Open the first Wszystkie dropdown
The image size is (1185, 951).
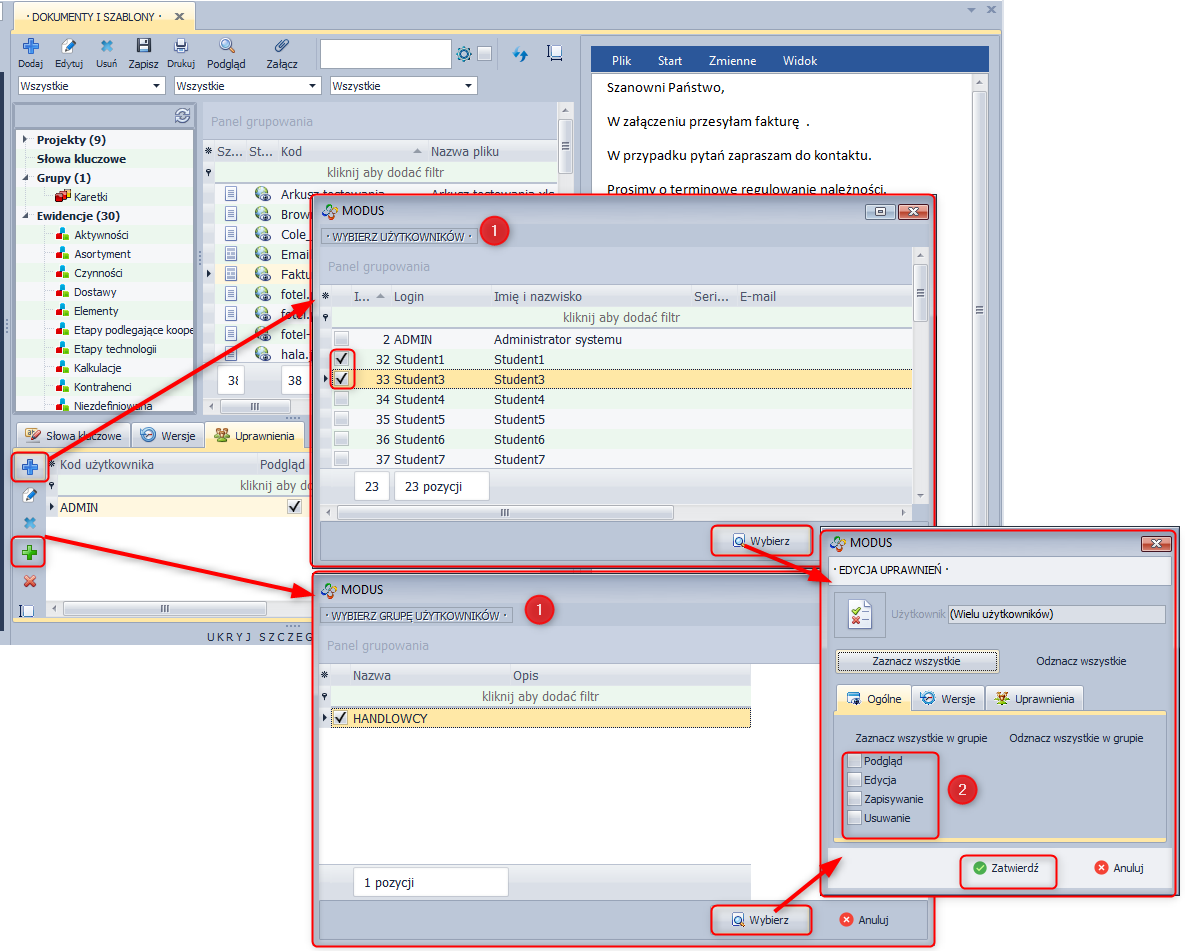coord(156,86)
